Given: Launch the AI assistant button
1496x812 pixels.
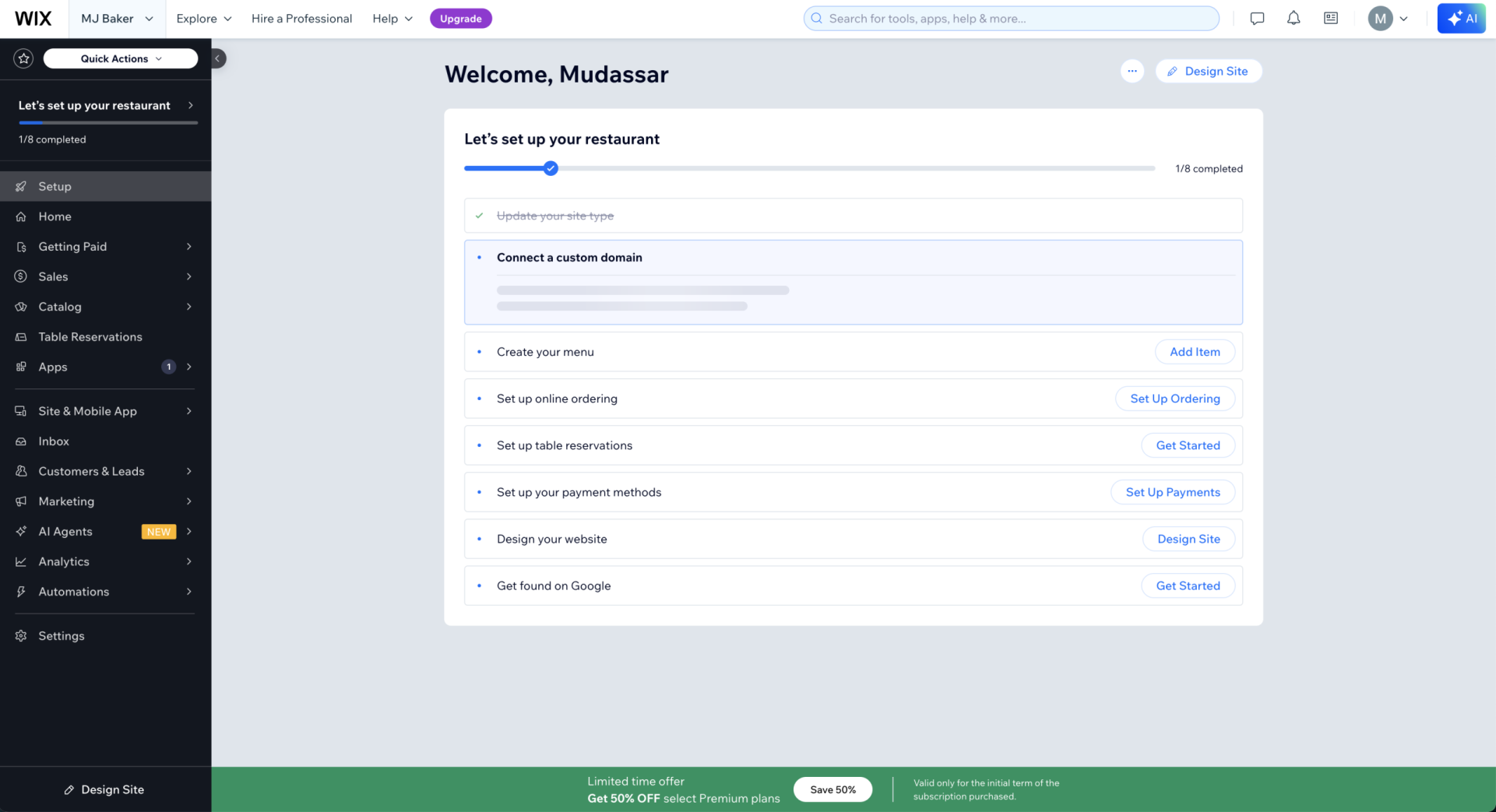Looking at the screenshot, I should (x=1461, y=19).
